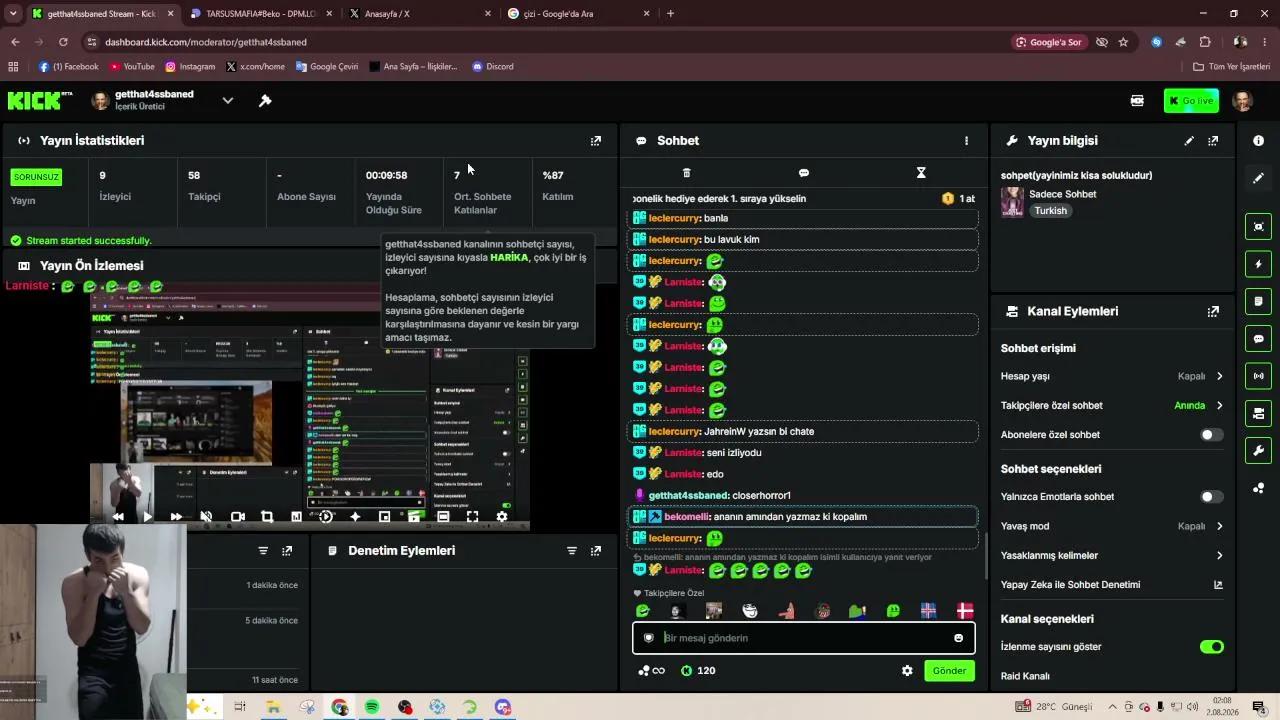The height and width of the screenshot is (720, 1280).
Task: Toggle the broadcast signal widget sidebar icon
Action: tap(1259, 376)
